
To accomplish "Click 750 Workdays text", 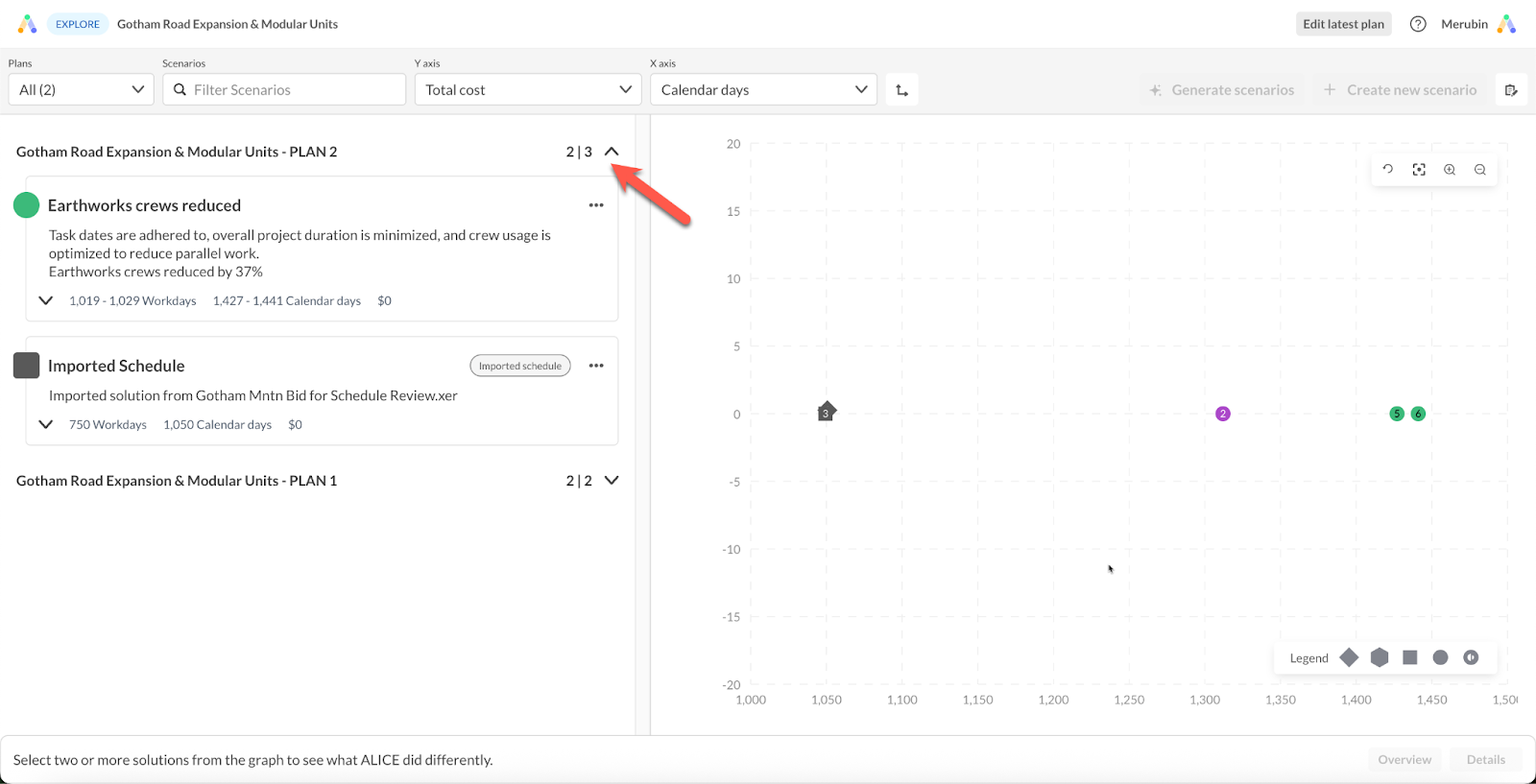I will coord(108,424).
